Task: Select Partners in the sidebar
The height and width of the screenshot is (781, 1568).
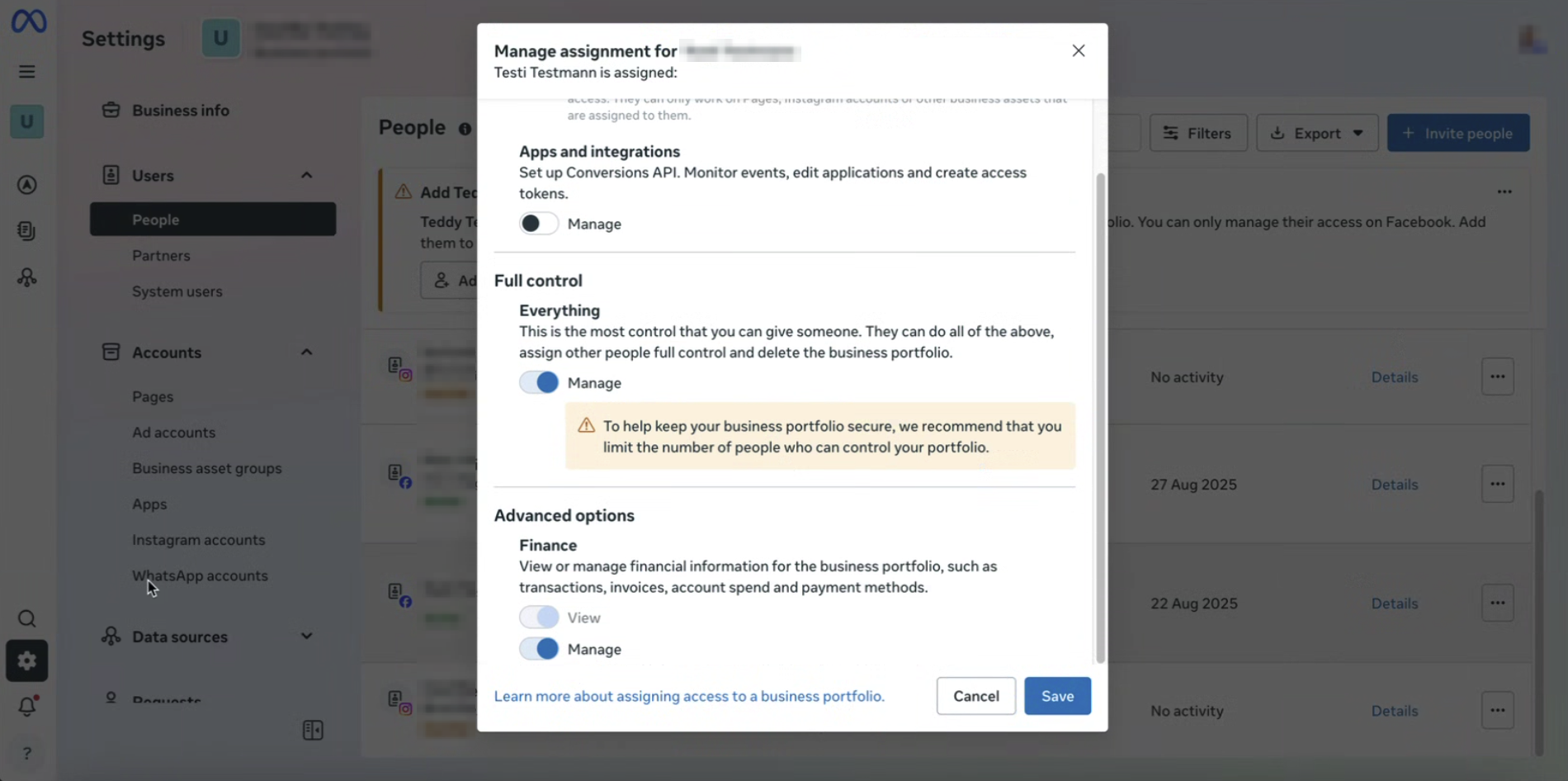Action: (x=161, y=256)
